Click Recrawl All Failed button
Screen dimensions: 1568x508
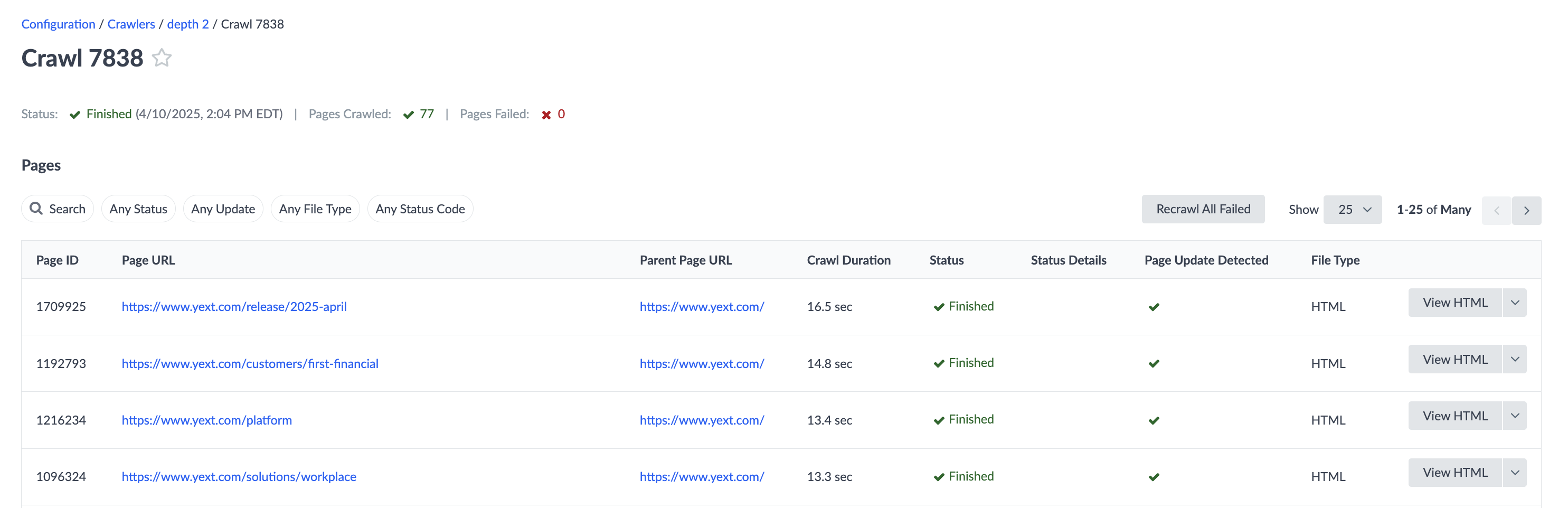(1203, 209)
